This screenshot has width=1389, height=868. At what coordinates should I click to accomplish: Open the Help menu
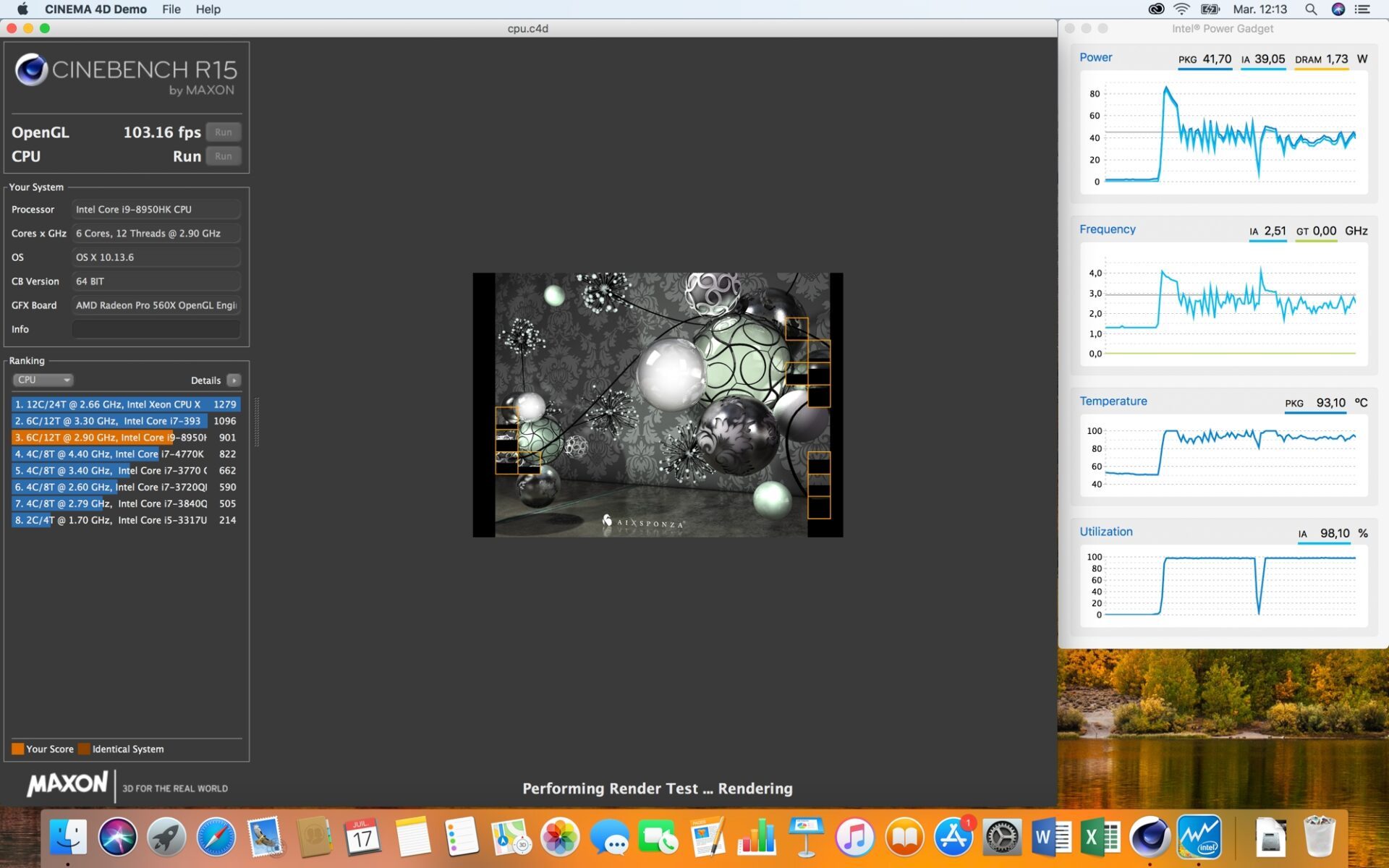(x=208, y=9)
